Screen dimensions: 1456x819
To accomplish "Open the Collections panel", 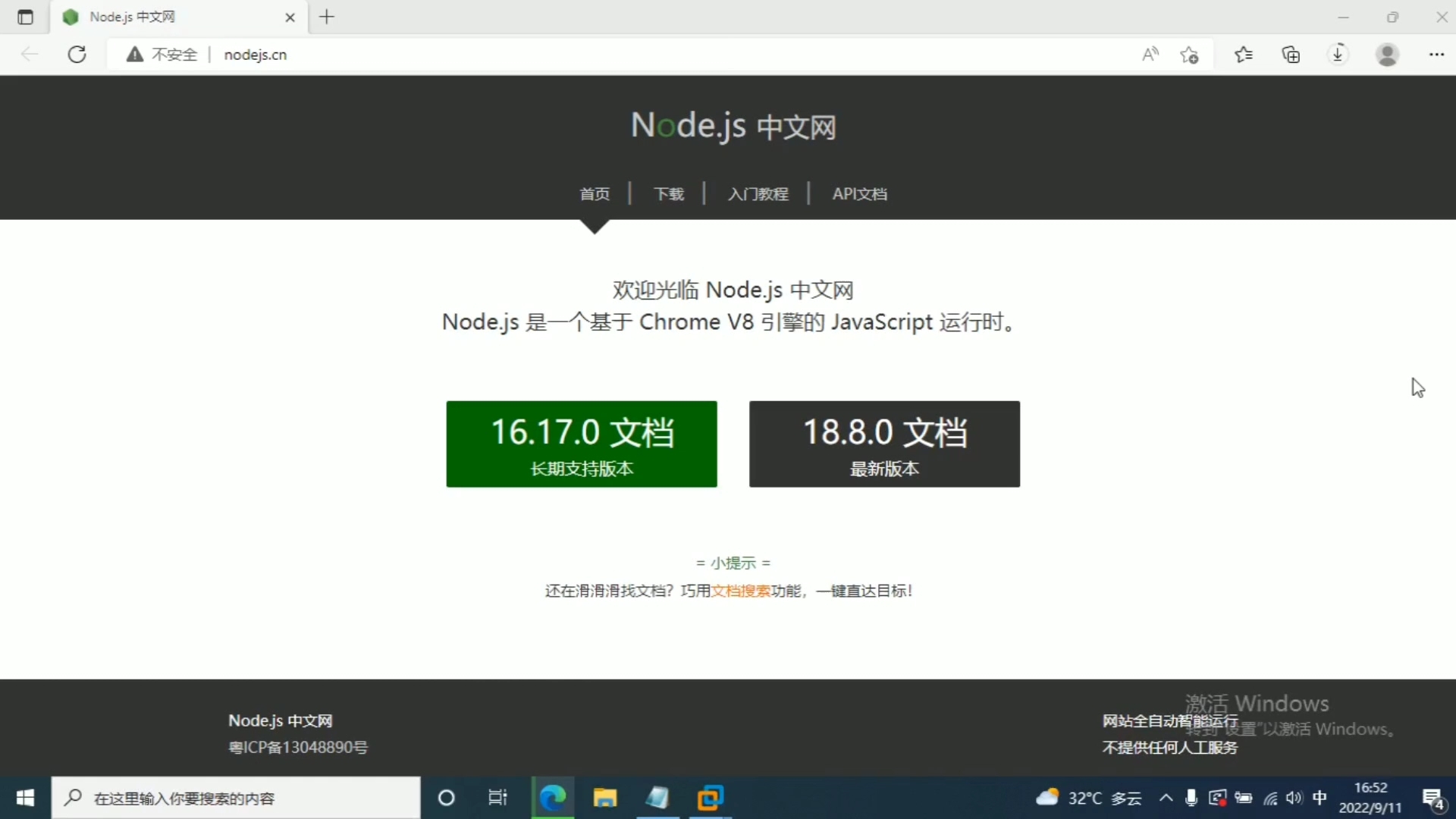I will (x=1291, y=54).
